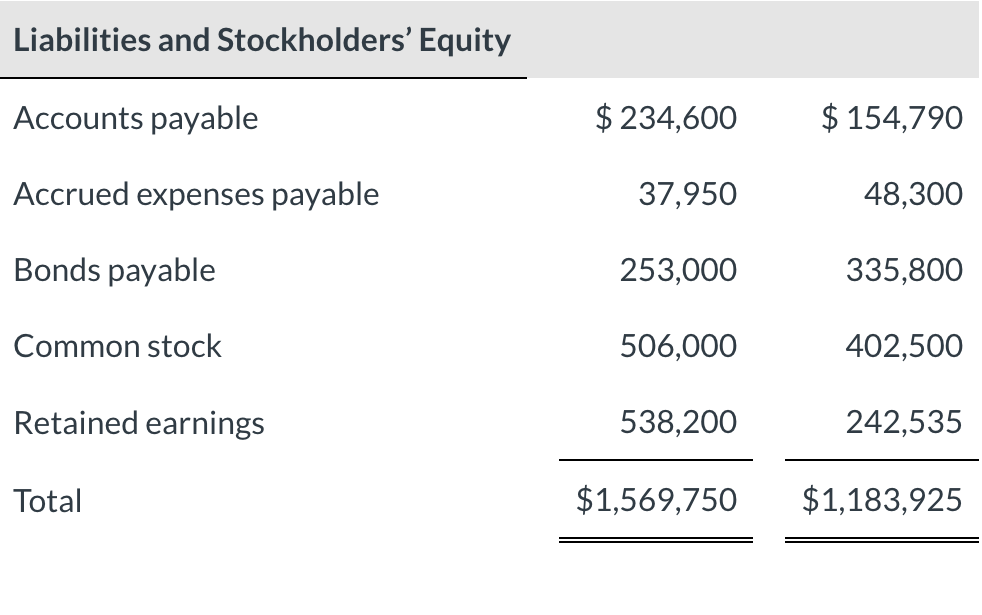Click the 37,950 accrued expenses value
982x615 pixels.
(x=688, y=194)
